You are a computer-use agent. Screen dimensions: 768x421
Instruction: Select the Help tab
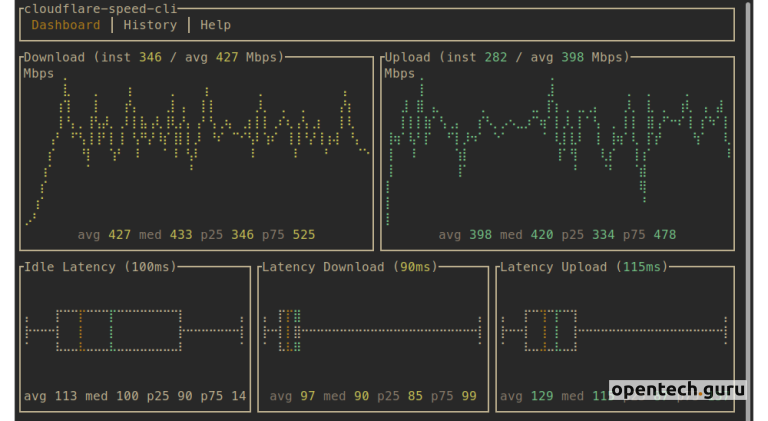coord(216,25)
